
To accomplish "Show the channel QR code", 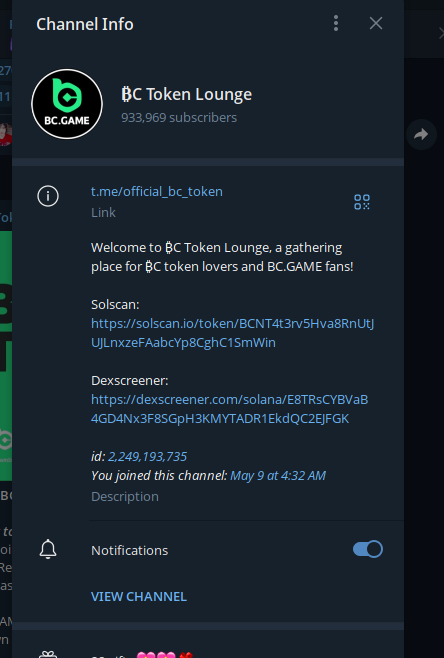I will pyautogui.click(x=362, y=202).
